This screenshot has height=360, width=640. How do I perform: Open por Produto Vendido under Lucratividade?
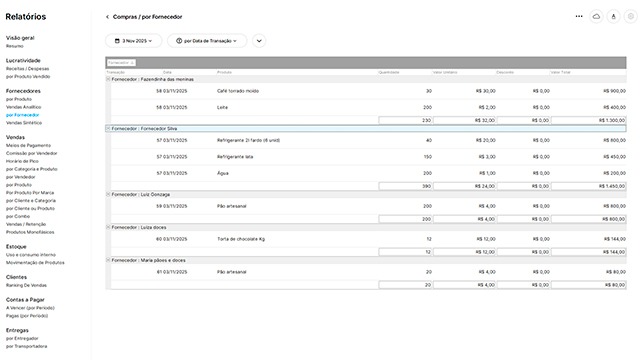click(28, 76)
